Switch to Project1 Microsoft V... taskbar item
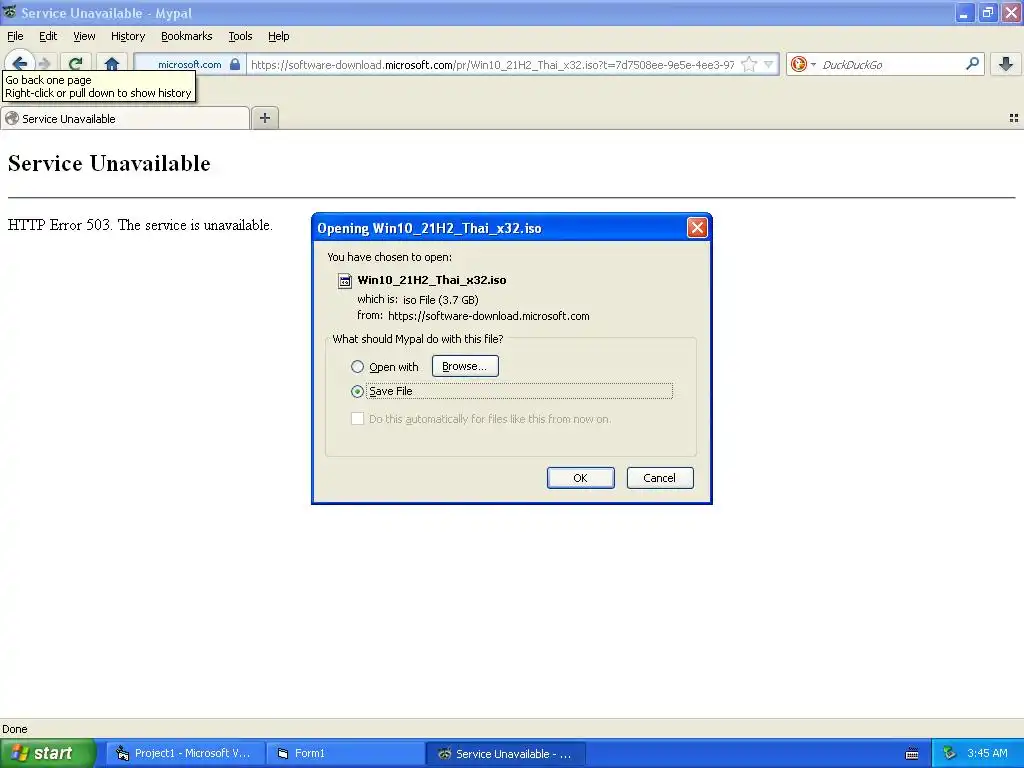1024x768 pixels. 186,753
